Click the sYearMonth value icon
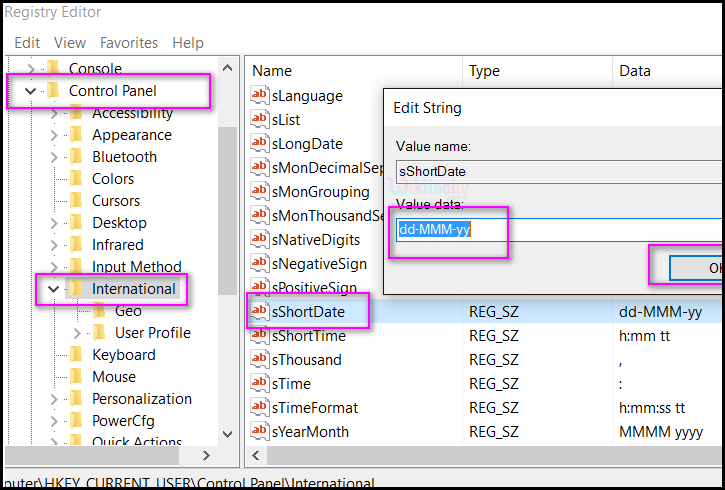 pos(260,432)
